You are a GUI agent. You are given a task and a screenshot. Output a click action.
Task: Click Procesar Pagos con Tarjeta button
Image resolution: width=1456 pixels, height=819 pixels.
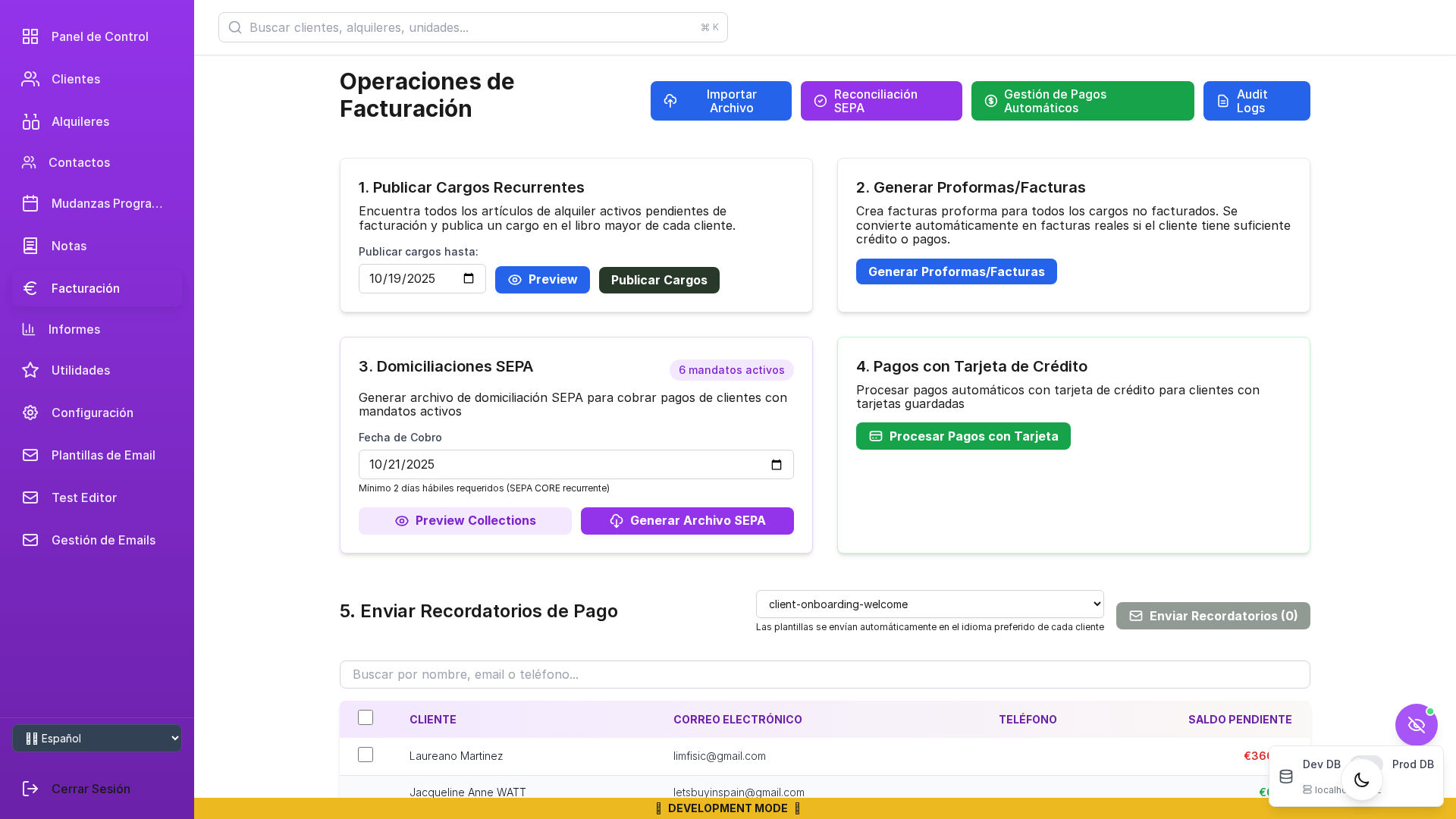[x=963, y=436]
